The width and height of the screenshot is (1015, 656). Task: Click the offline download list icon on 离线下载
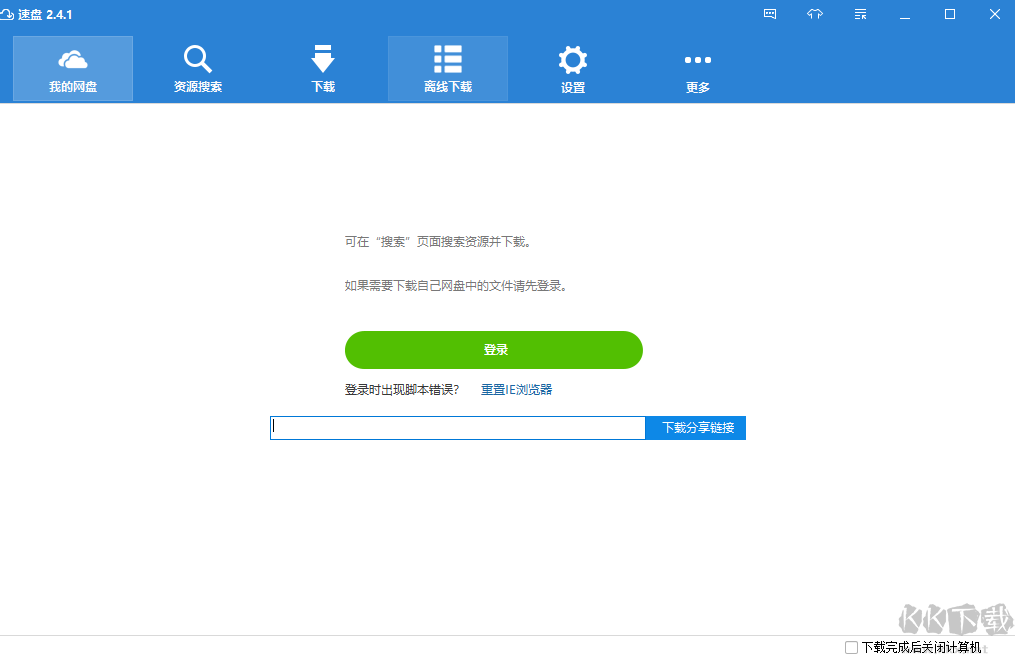(447, 58)
